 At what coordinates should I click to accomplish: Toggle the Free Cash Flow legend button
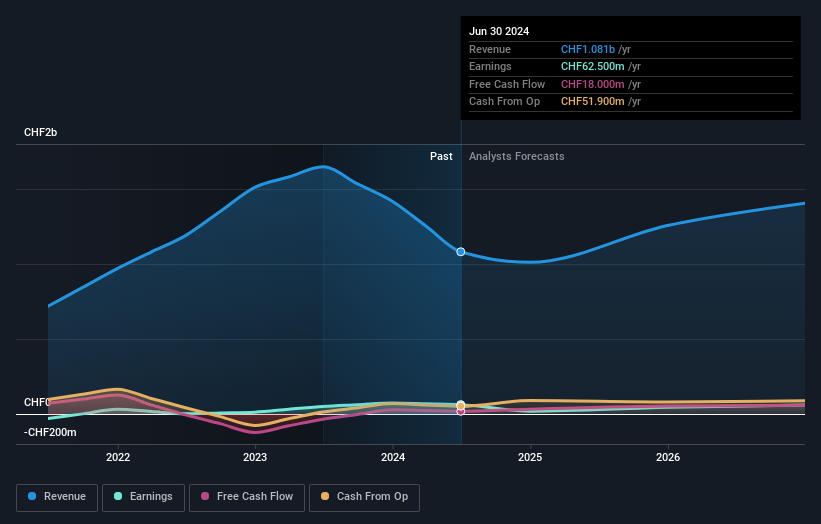247,497
